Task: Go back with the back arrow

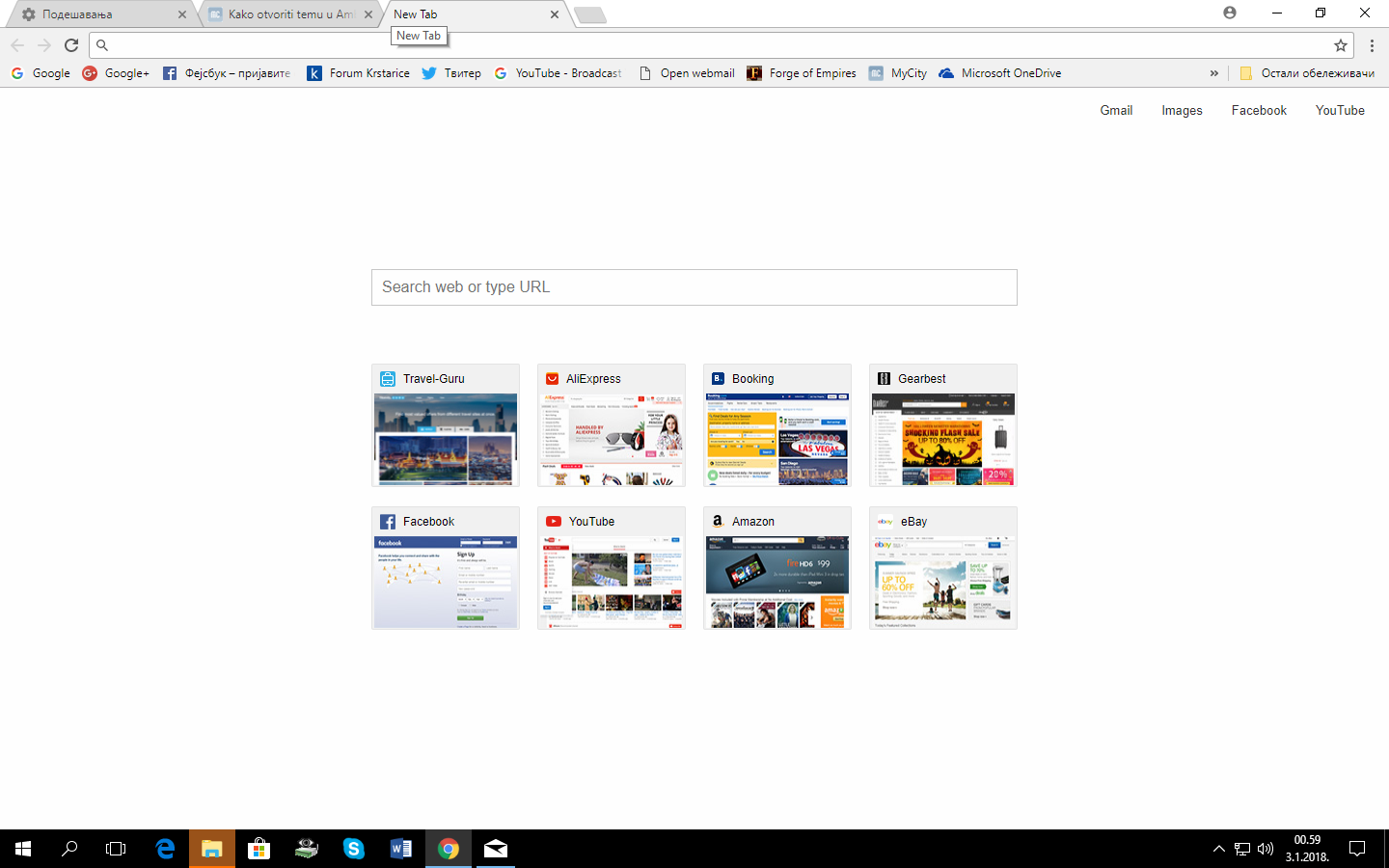Action: (17, 45)
